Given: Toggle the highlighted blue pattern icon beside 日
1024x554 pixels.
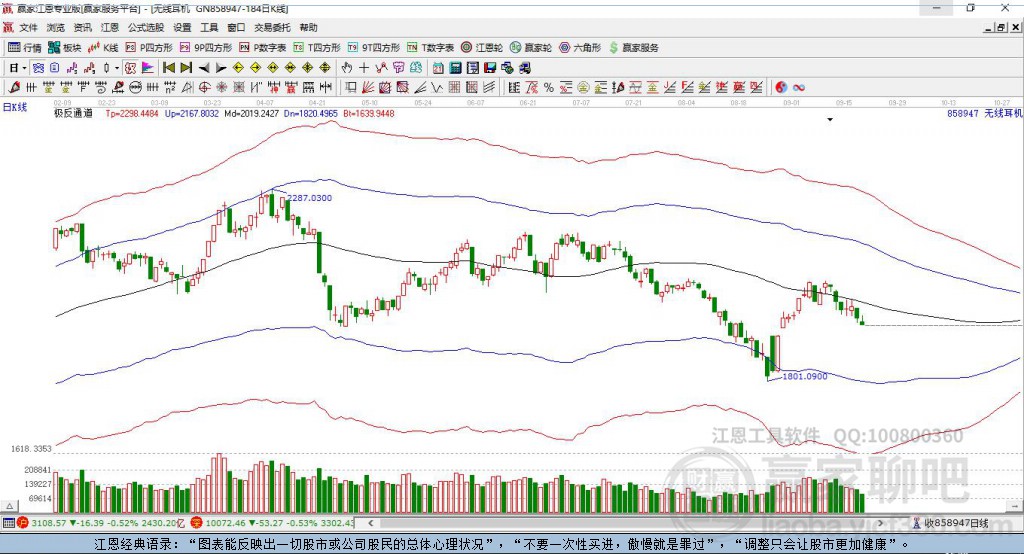Looking at the screenshot, I should coord(39,68).
